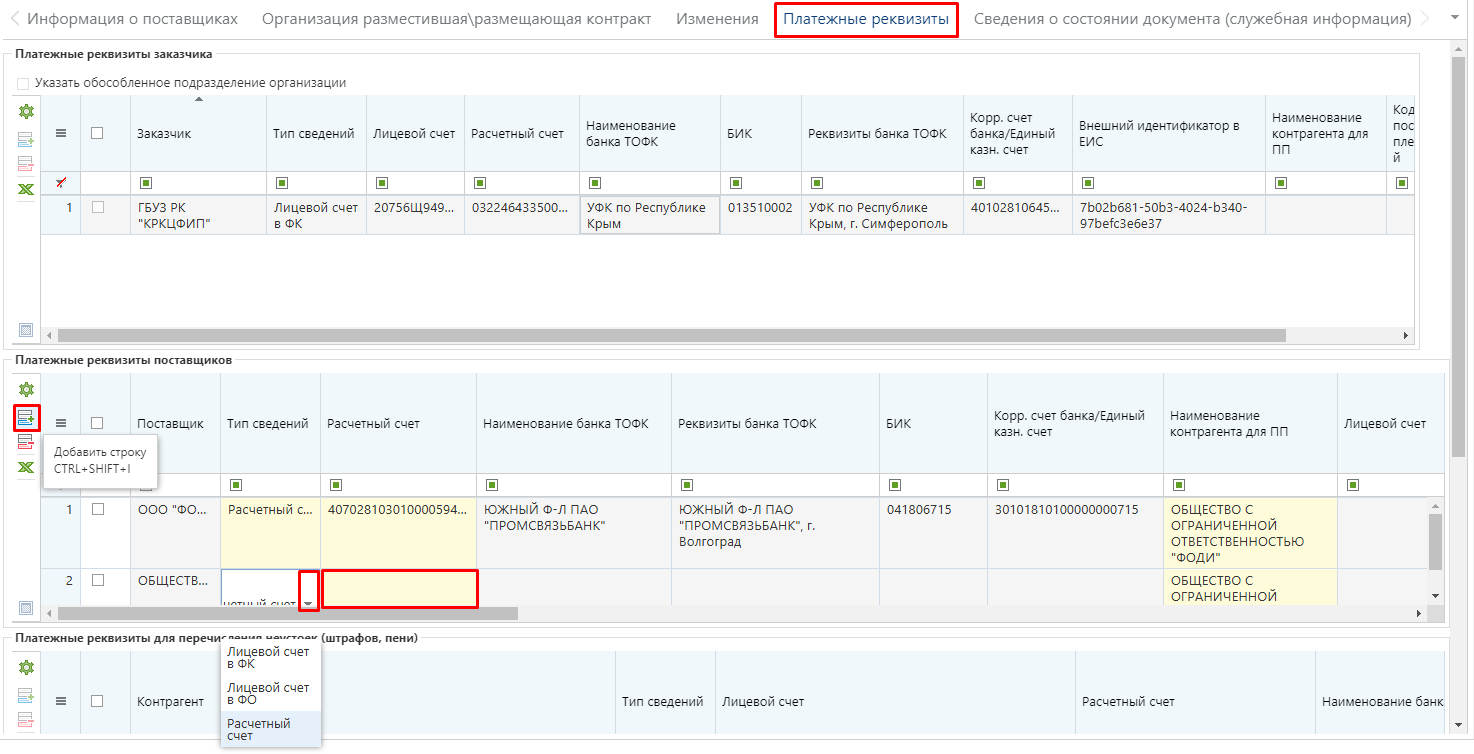1474x754 pixels.
Task: Open БИК filter operator in customer grid
Action: pyautogui.click(x=735, y=183)
